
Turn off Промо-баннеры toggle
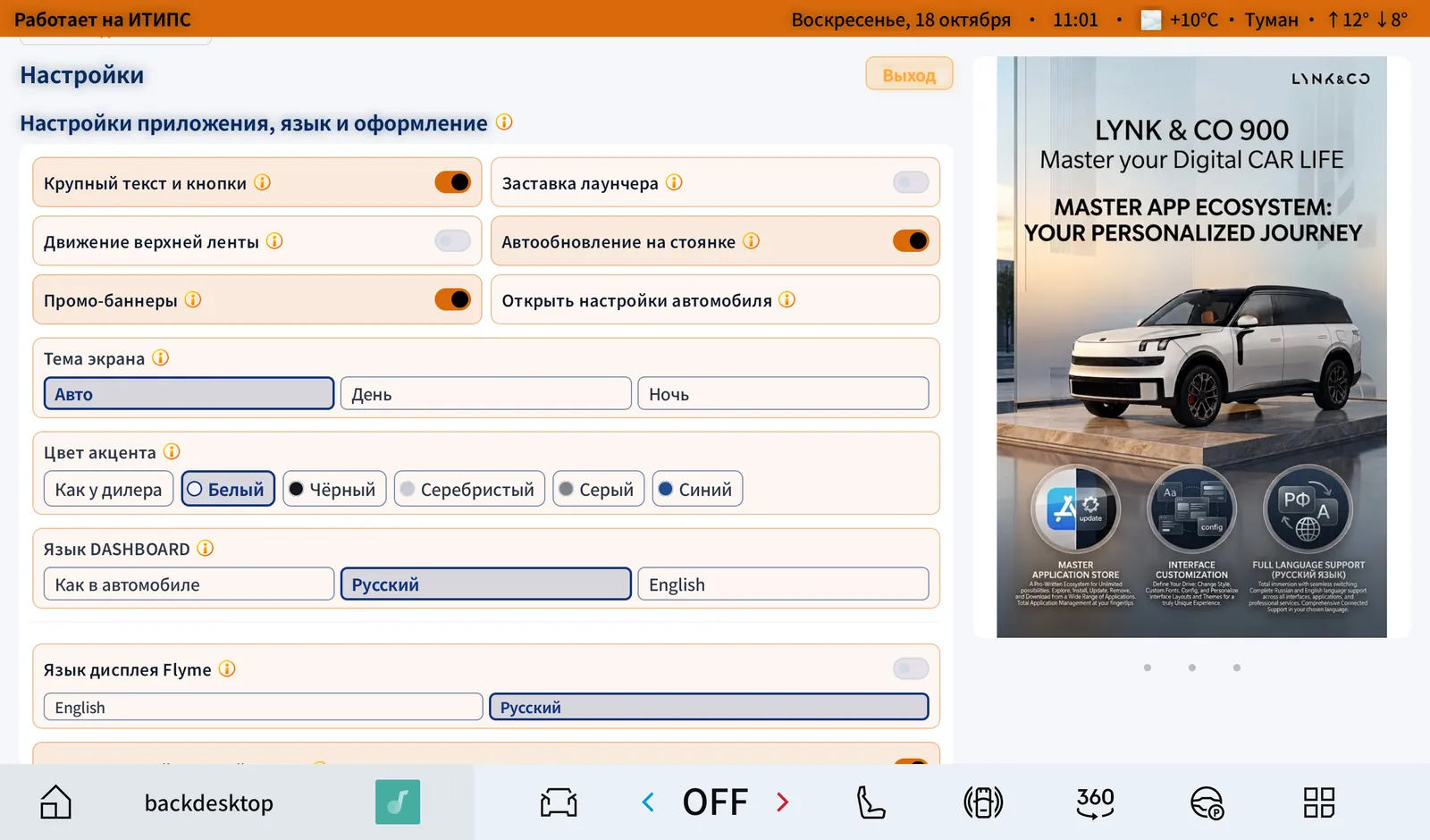point(453,300)
